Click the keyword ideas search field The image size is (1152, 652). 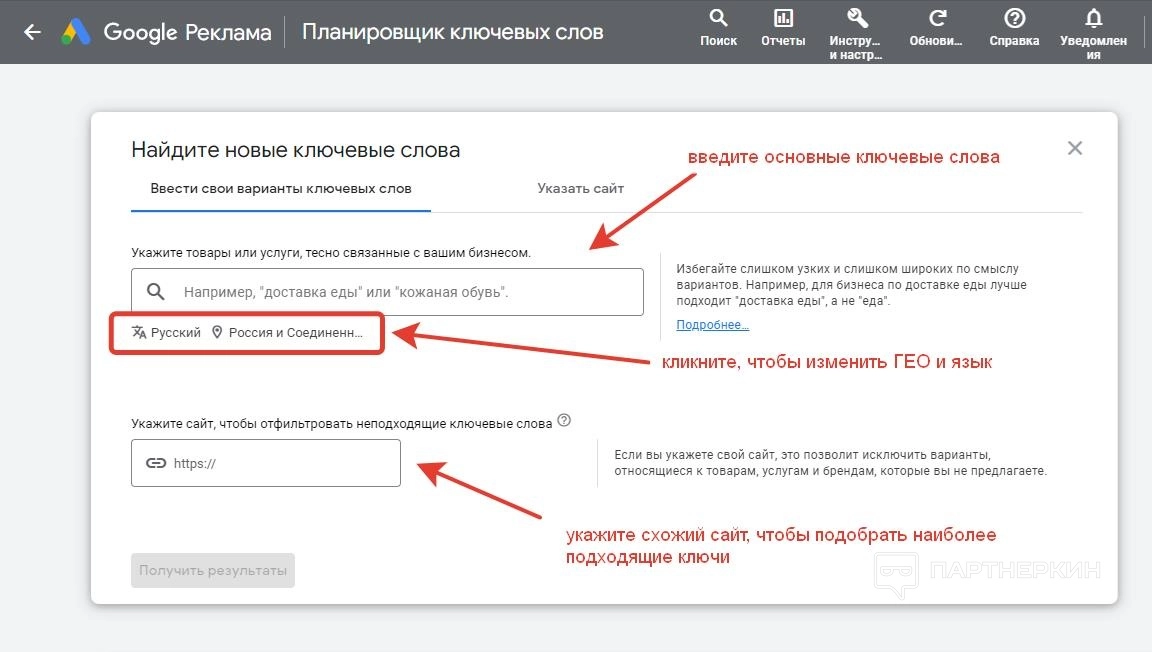click(387, 292)
